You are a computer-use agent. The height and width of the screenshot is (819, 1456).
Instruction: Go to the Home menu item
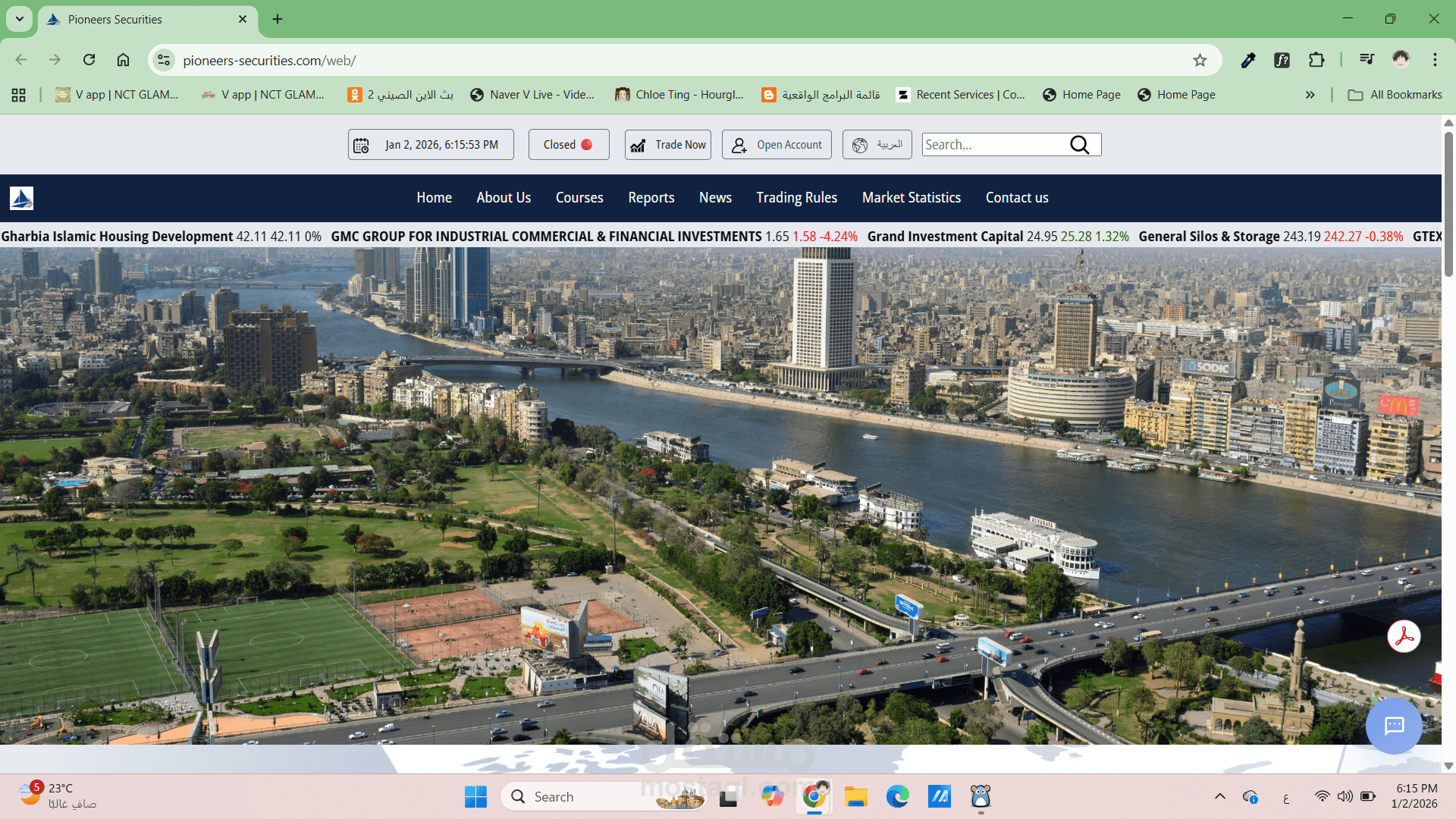point(434,198)
